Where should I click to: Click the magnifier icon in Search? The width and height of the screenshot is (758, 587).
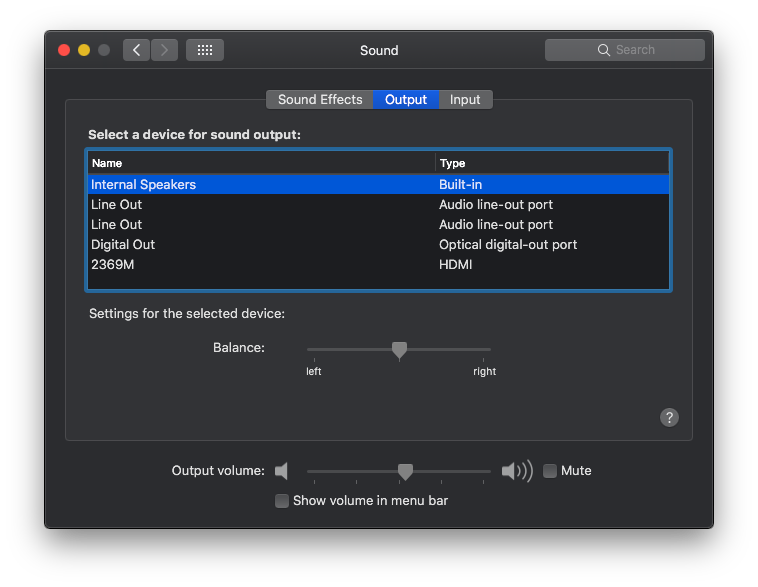[x=603, y=50]
